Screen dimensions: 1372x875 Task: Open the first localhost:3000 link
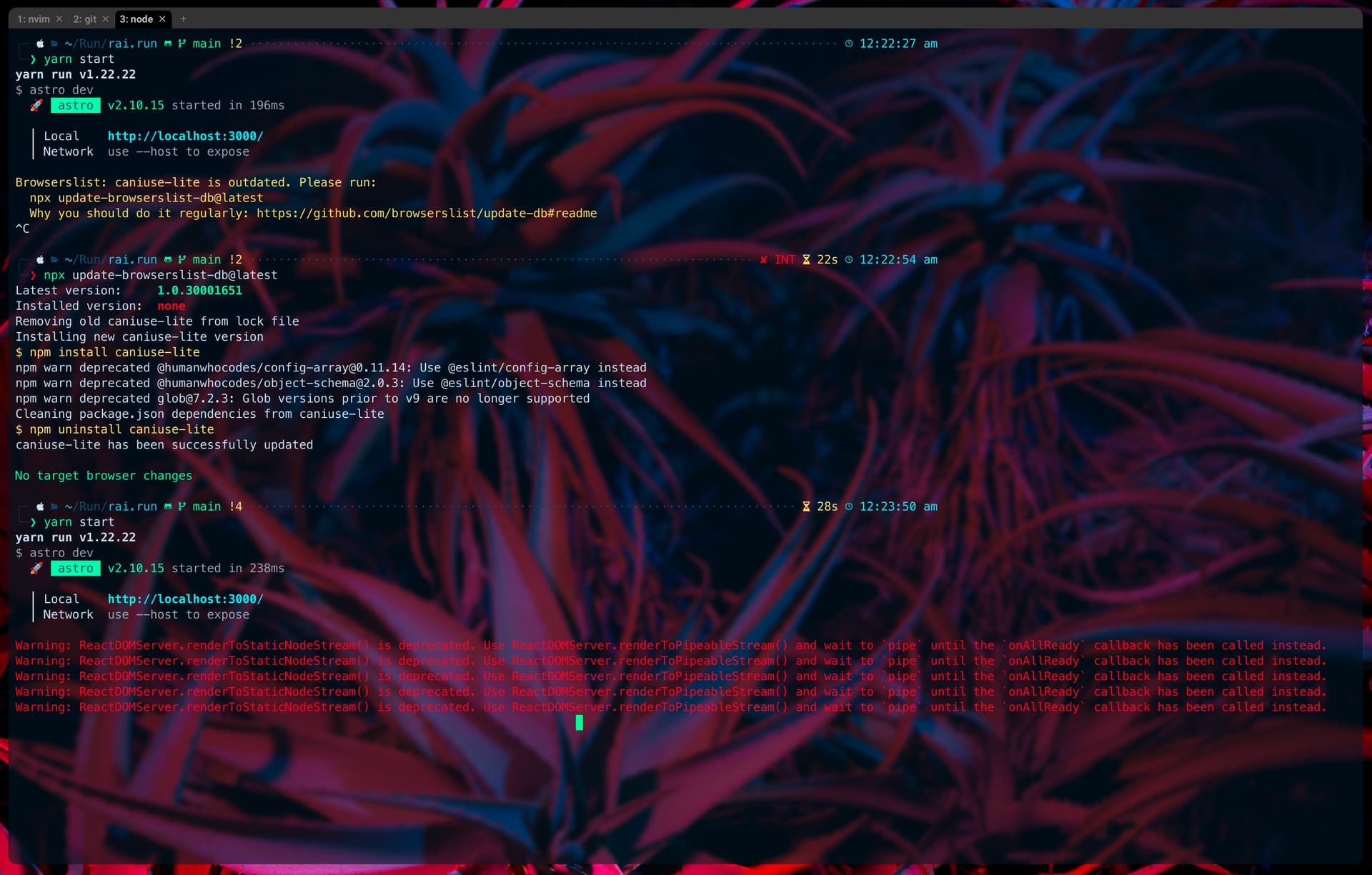(x=185, y=136)
